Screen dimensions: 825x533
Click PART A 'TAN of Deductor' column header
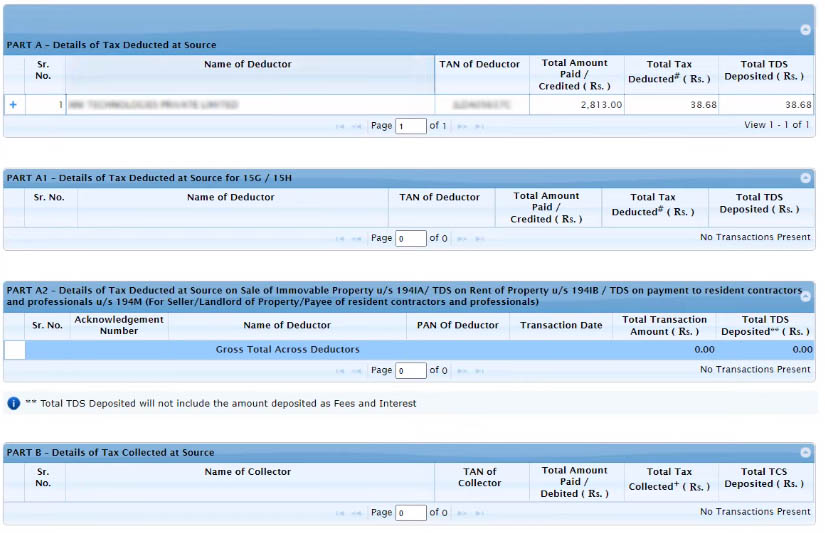[x=481, y=74]
